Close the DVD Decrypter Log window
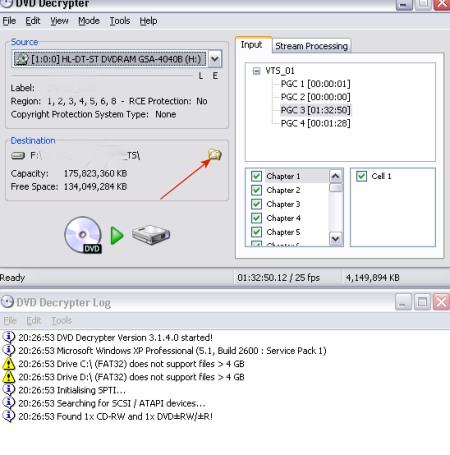450x455 pixels. 441,302
